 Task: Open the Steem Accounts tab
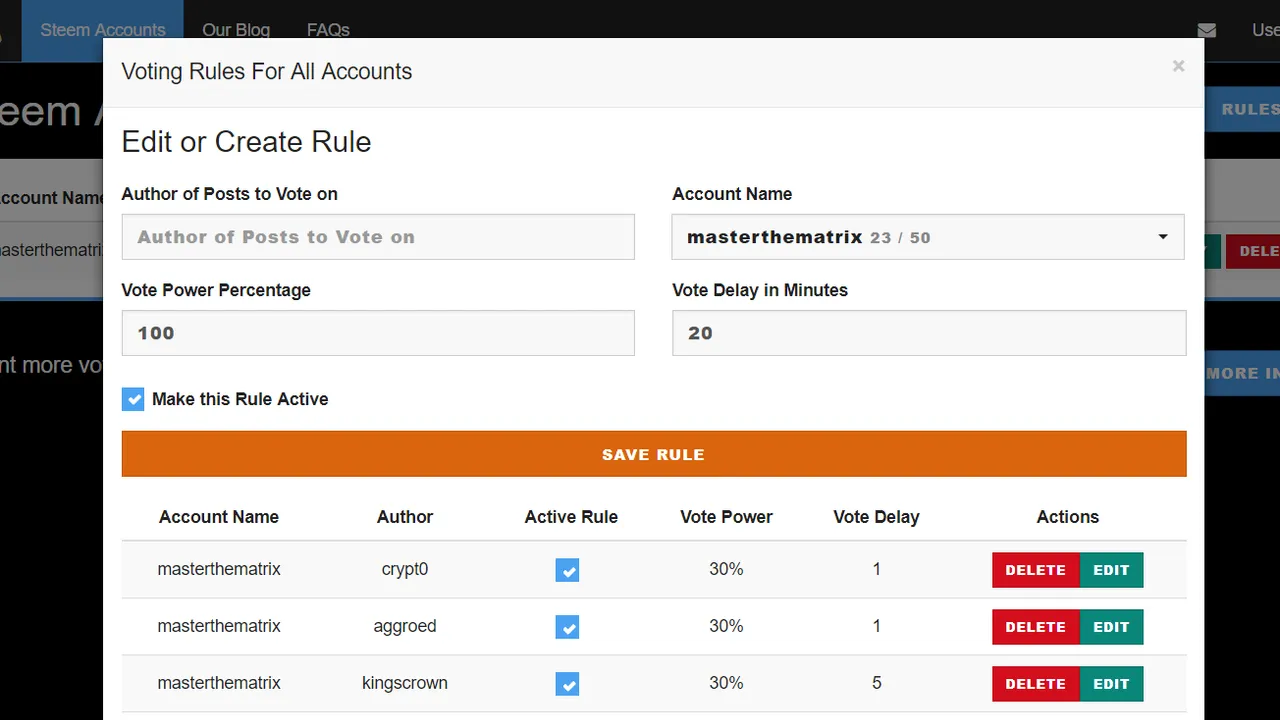point(103,30)
